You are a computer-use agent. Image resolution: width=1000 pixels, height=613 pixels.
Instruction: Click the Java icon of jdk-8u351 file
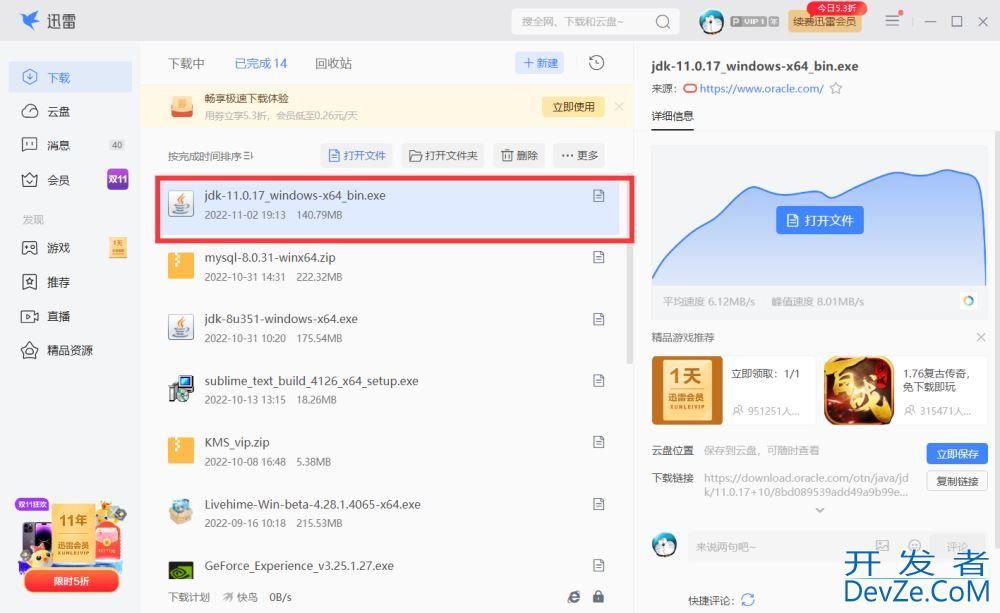[181, 327]
